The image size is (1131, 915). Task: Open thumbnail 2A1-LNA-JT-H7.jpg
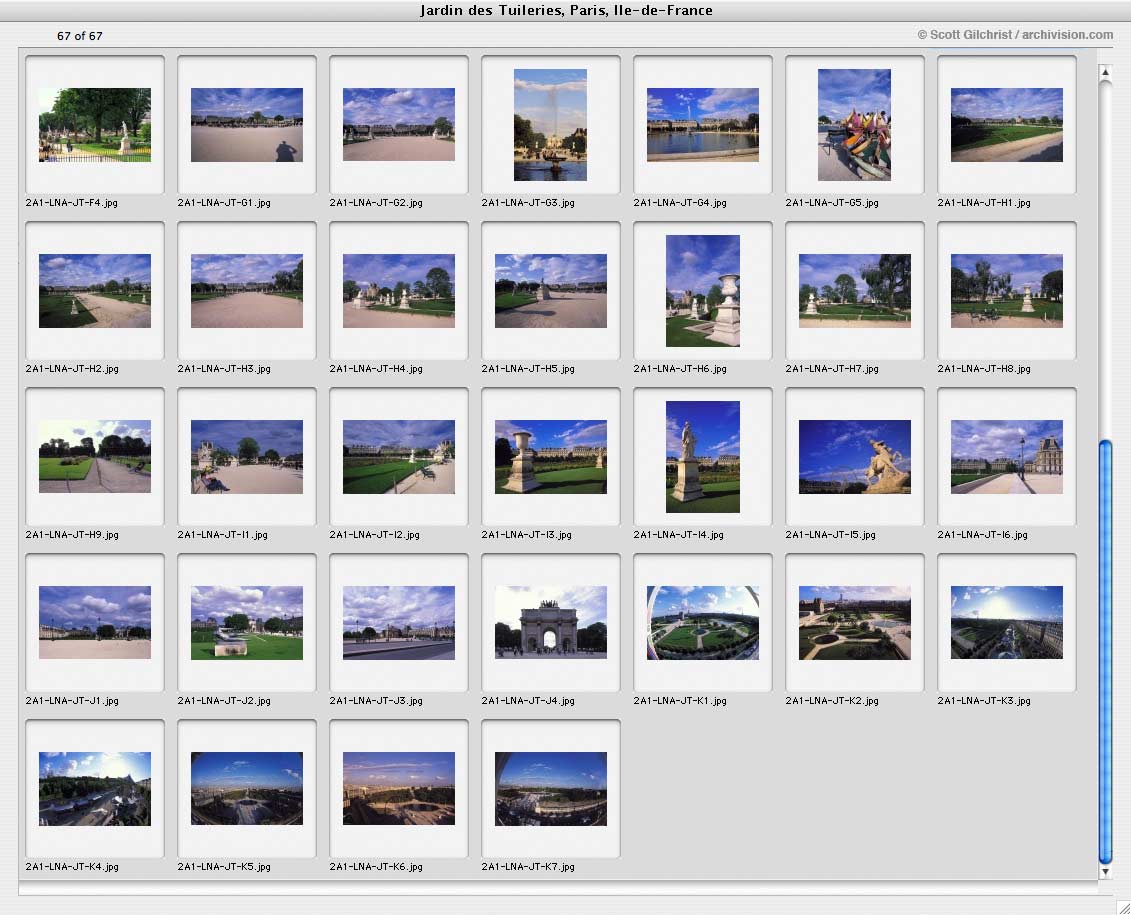[x=855, y=291]
